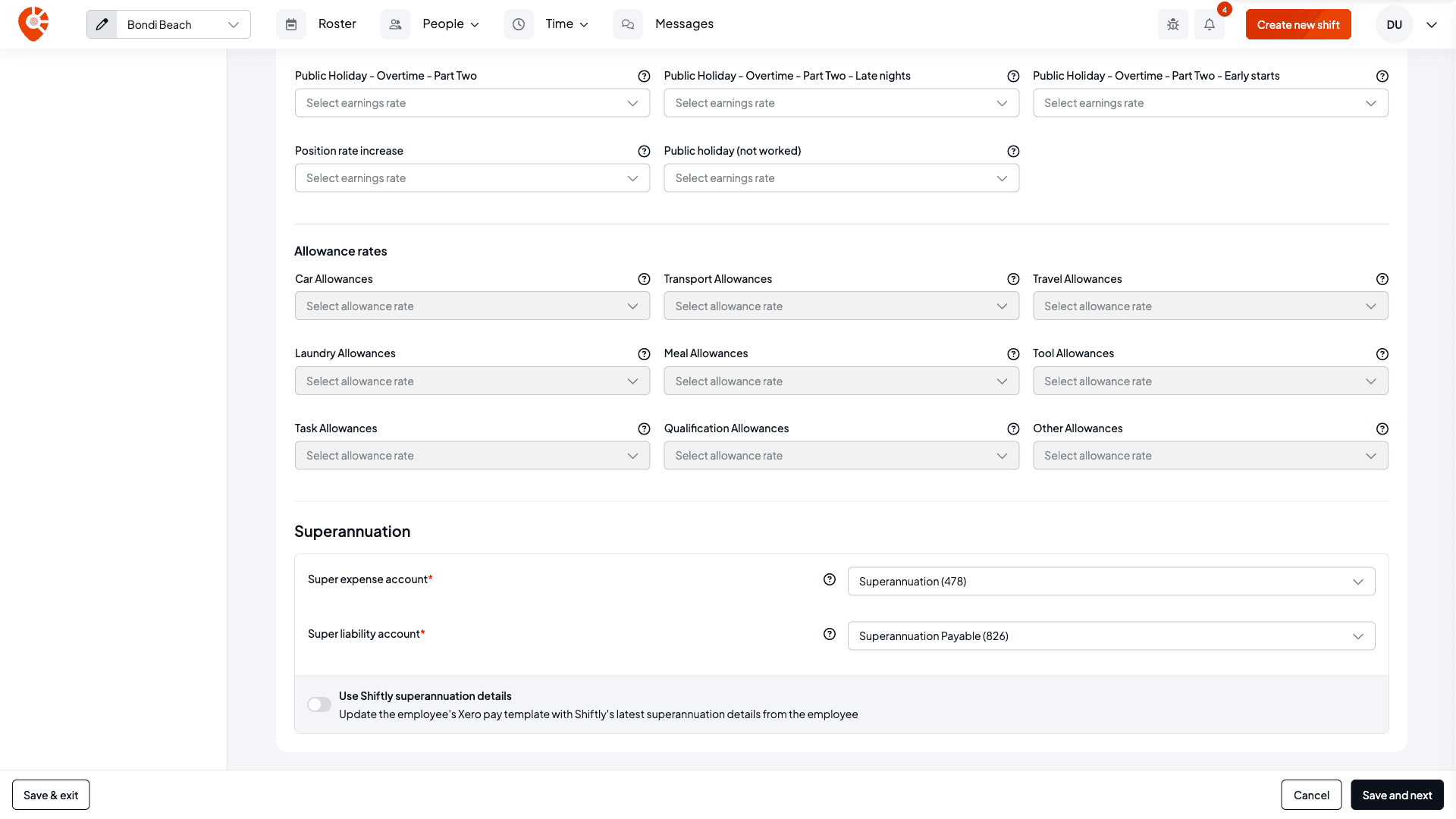Open Travel Allowances rate dropdown
The height and width of the screenshot is (819, 1456).
point(1210,306)
